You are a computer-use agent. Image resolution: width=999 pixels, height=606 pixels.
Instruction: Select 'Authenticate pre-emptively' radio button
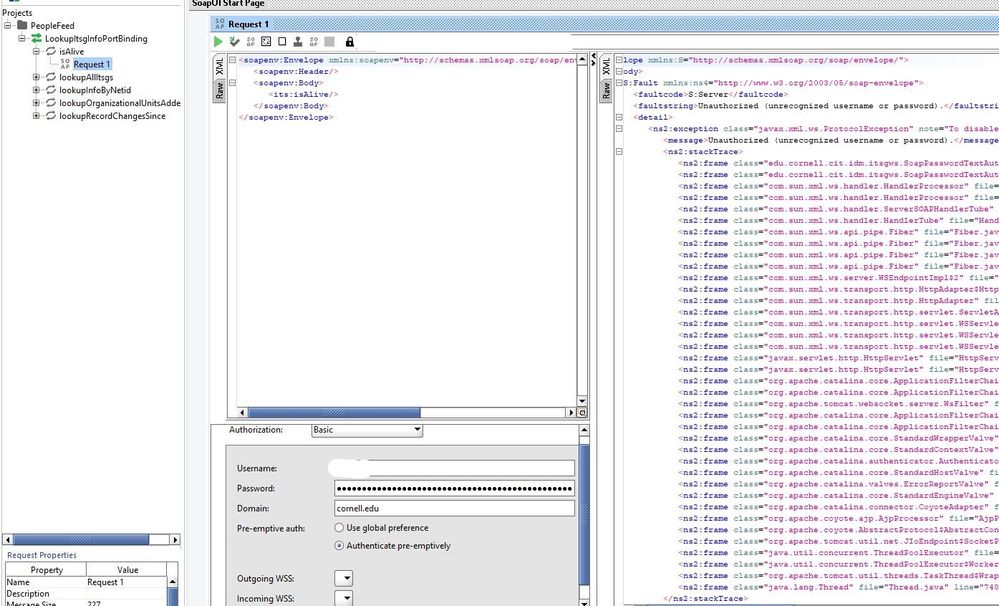tap(339, 546)
